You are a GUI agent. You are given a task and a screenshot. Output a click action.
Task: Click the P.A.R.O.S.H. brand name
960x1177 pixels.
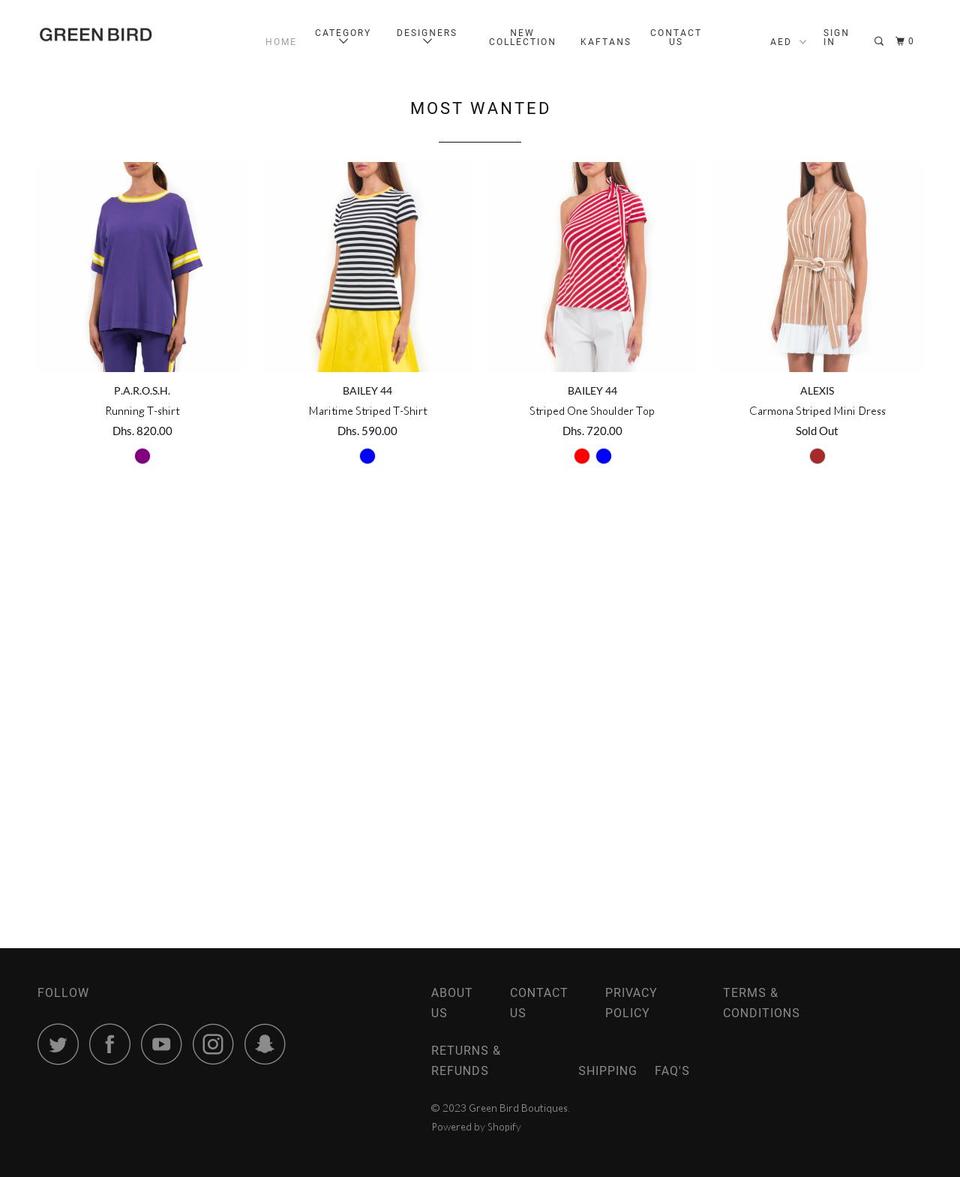(x=142, y=390)
